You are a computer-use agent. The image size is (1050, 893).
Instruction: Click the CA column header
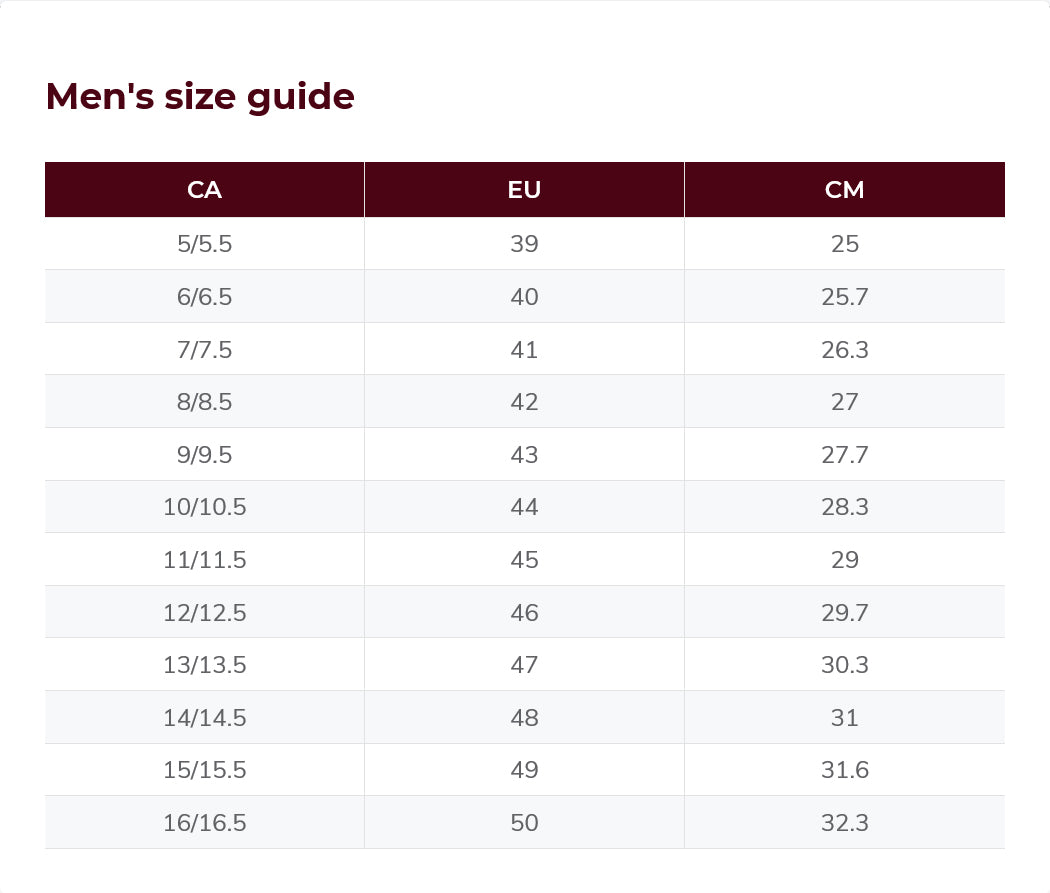(x=204, y=190)
